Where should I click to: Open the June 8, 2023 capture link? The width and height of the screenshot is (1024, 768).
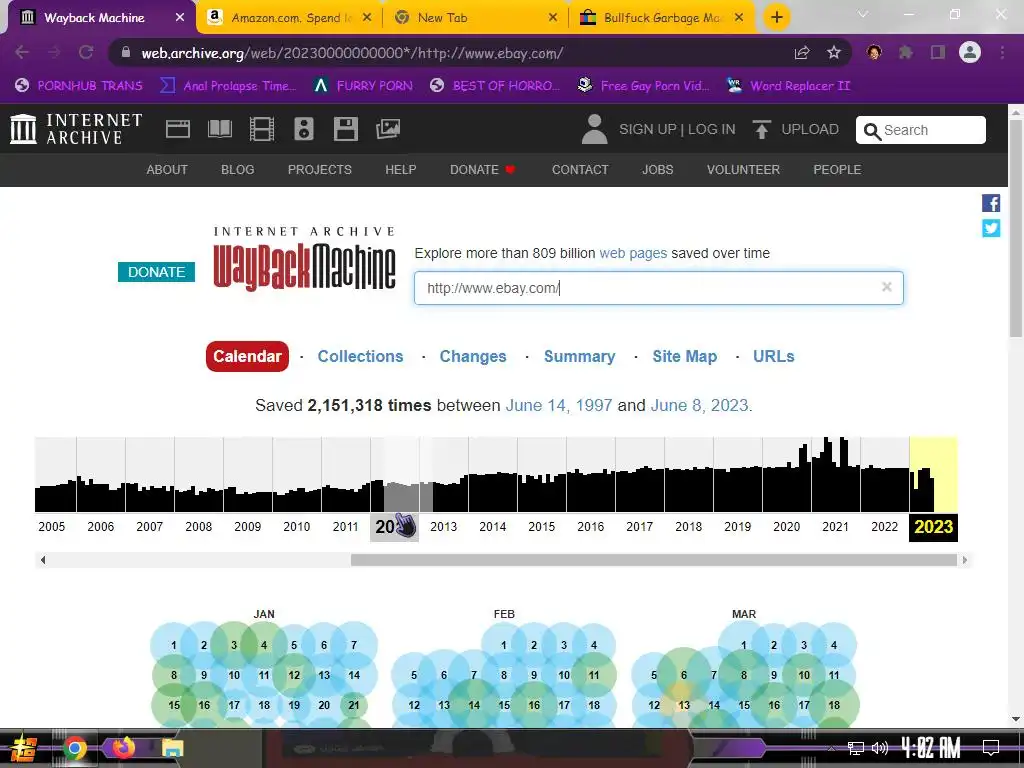(699, 405)
